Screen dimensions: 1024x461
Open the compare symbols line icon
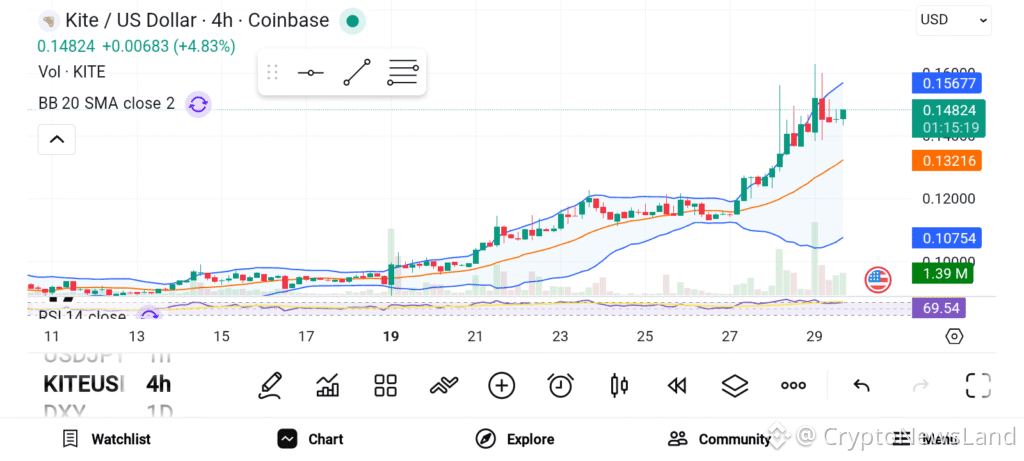pyautogui.click(x=443, y=385)
